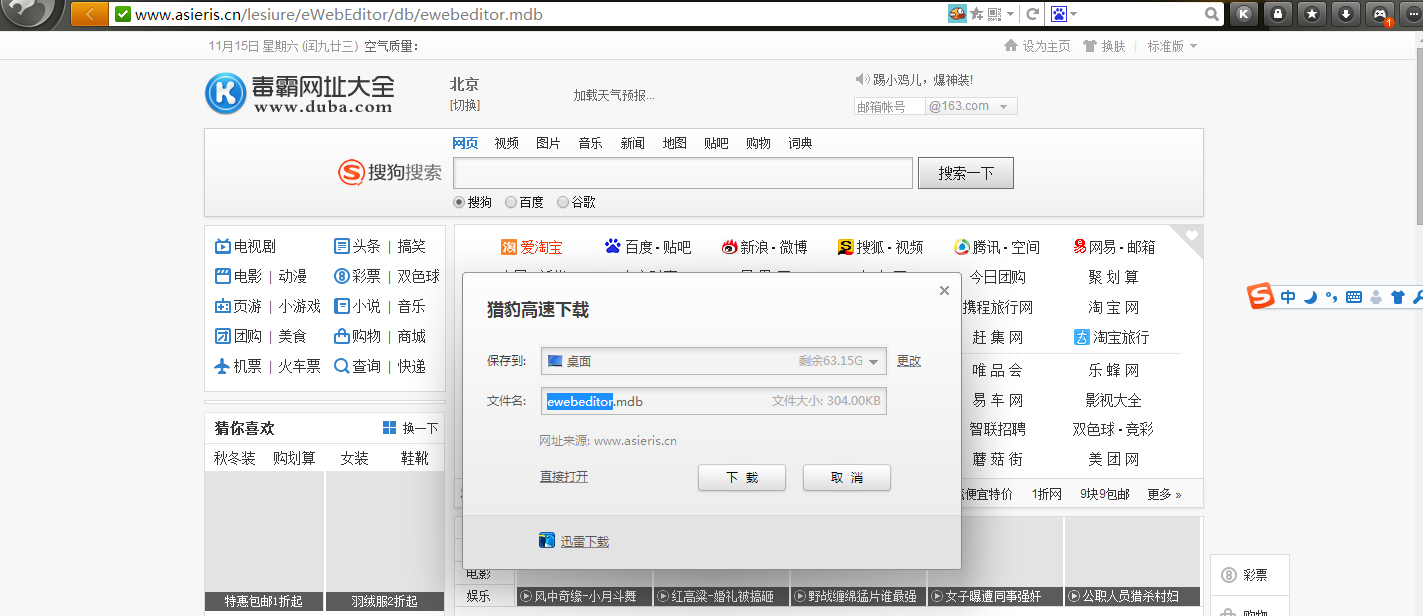The width and height of the screenshot is (1423, 616).
Task: Reload the page with the refresh icon
Action: tap(1032, 14)
